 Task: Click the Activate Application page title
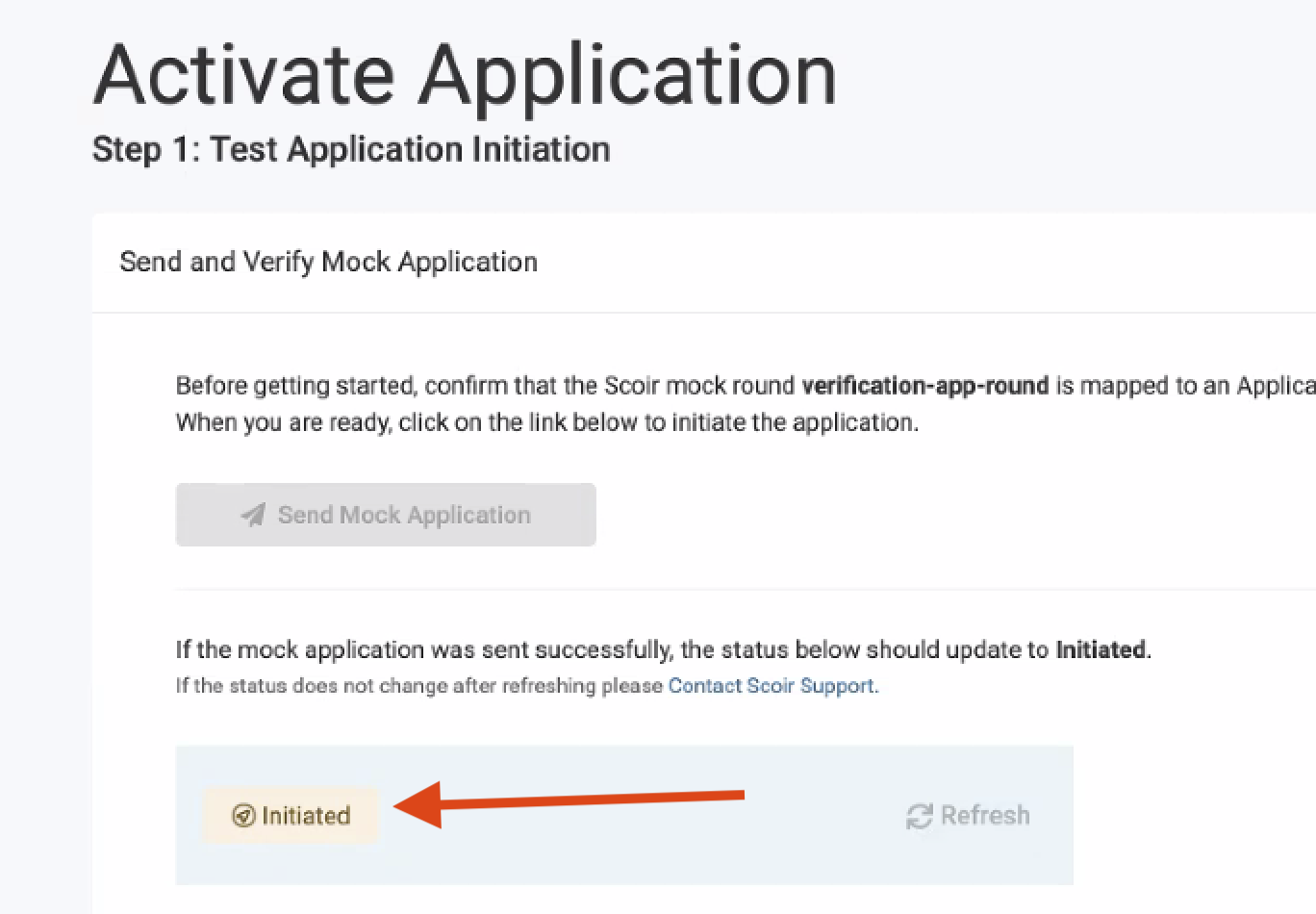point(465,75)
